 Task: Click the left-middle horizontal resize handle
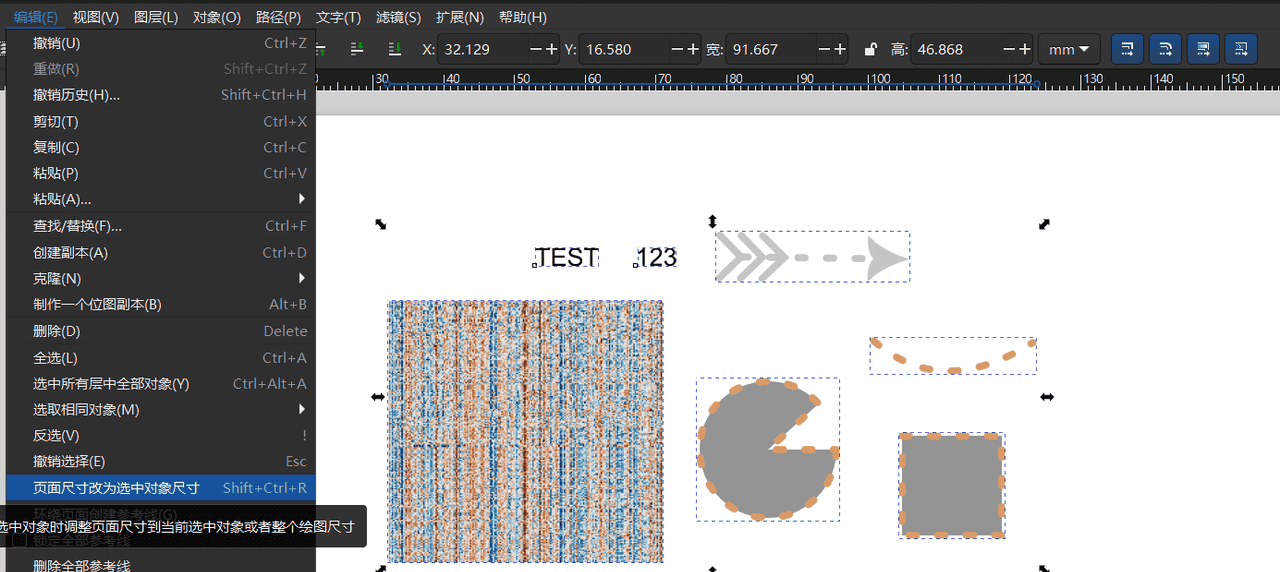point(377,397)
